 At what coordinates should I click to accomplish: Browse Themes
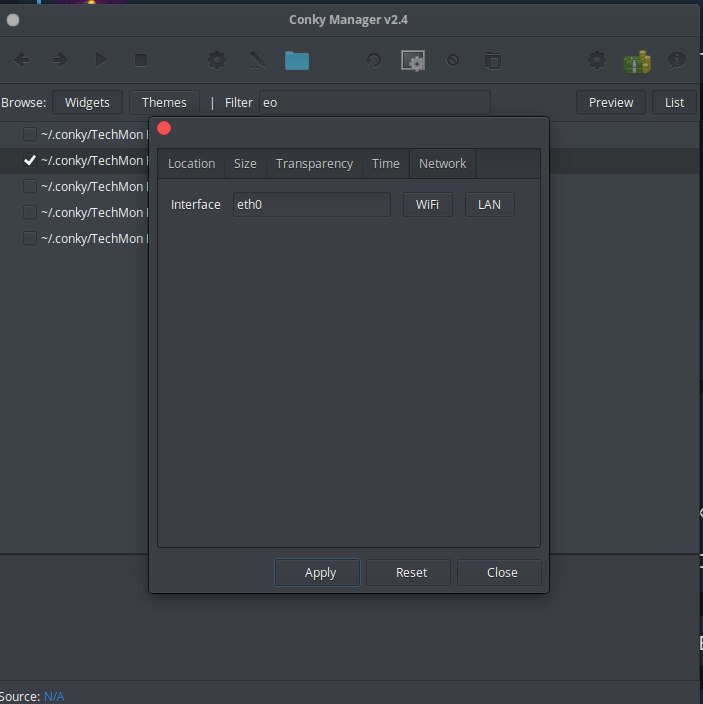(x=164, y=102)
